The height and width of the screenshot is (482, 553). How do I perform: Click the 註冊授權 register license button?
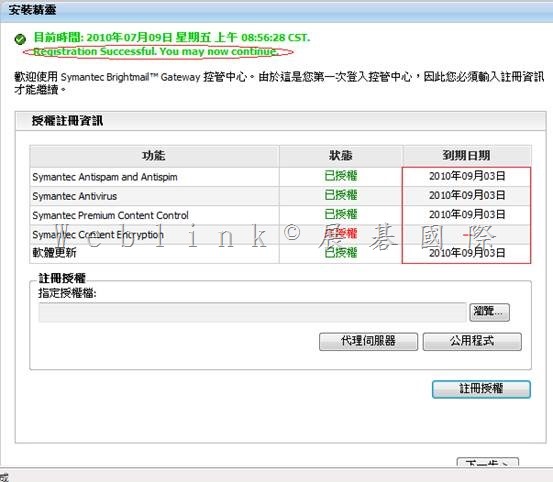[x=481, y=389]
